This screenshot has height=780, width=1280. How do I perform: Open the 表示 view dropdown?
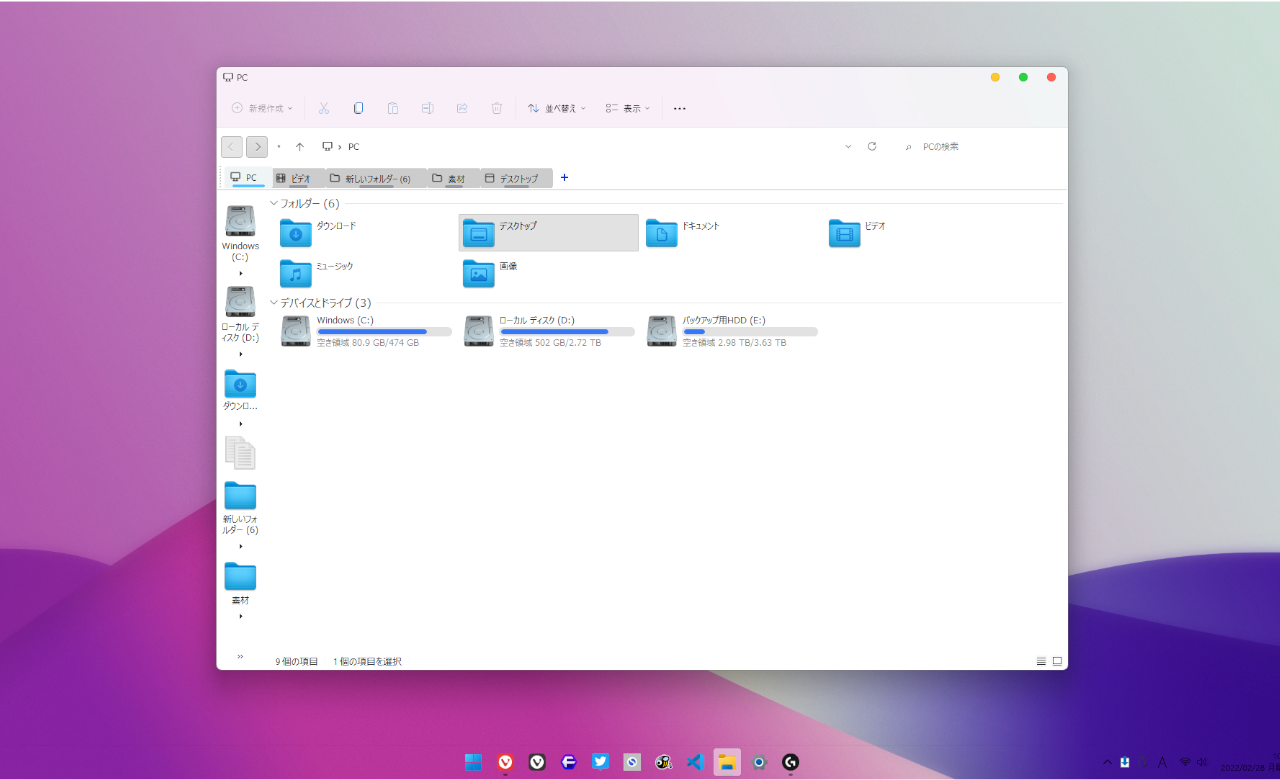pyautogui.click(x=628, y=108)
